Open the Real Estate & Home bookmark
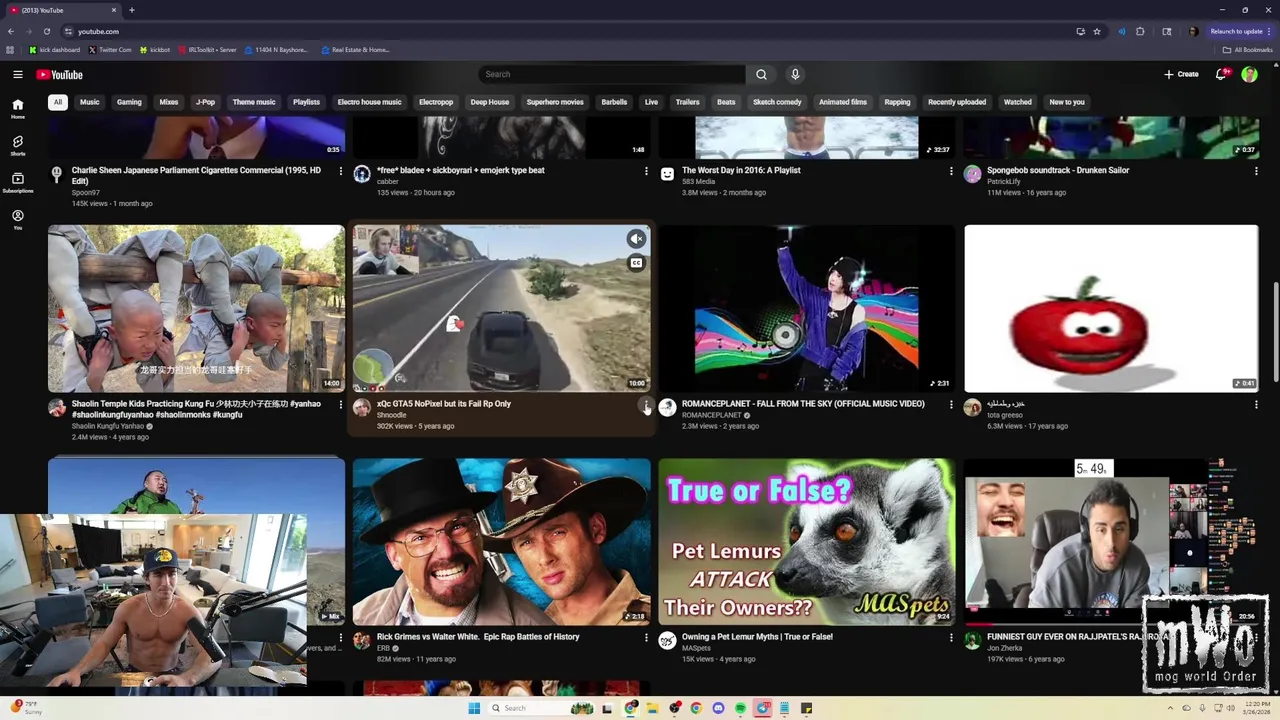Viewport: 1280px width, 720px height. coord(355,49)
